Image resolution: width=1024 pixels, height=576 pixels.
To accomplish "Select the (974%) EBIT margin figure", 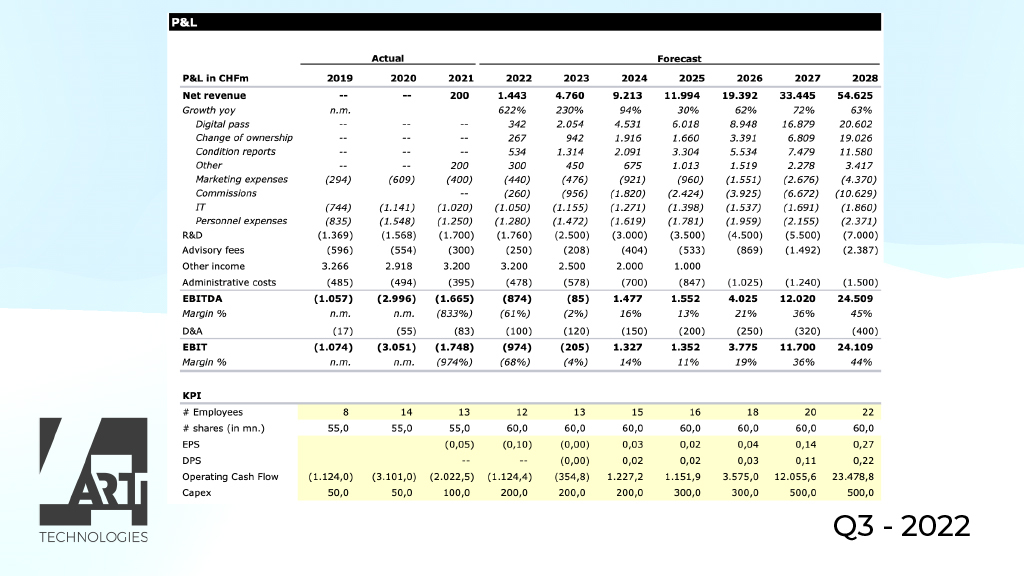I will pos(454,362).
